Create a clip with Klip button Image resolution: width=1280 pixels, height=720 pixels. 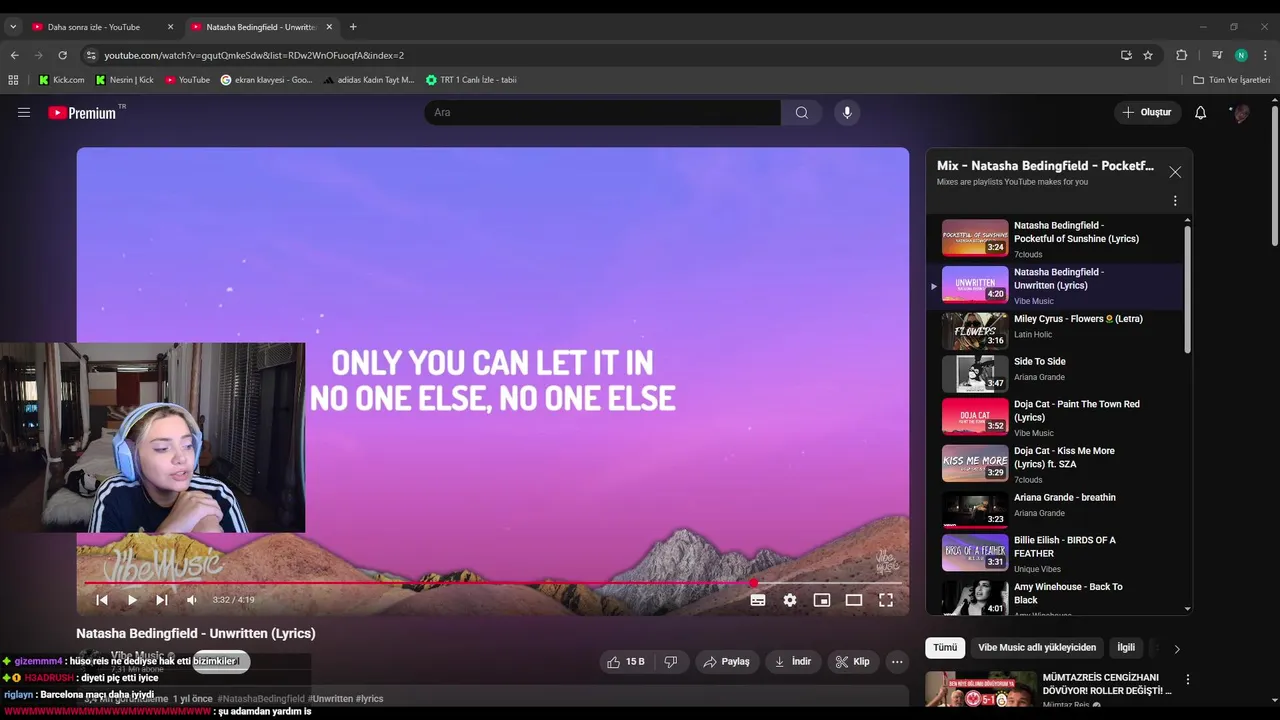pyautogui.click(x=853, y=662)
